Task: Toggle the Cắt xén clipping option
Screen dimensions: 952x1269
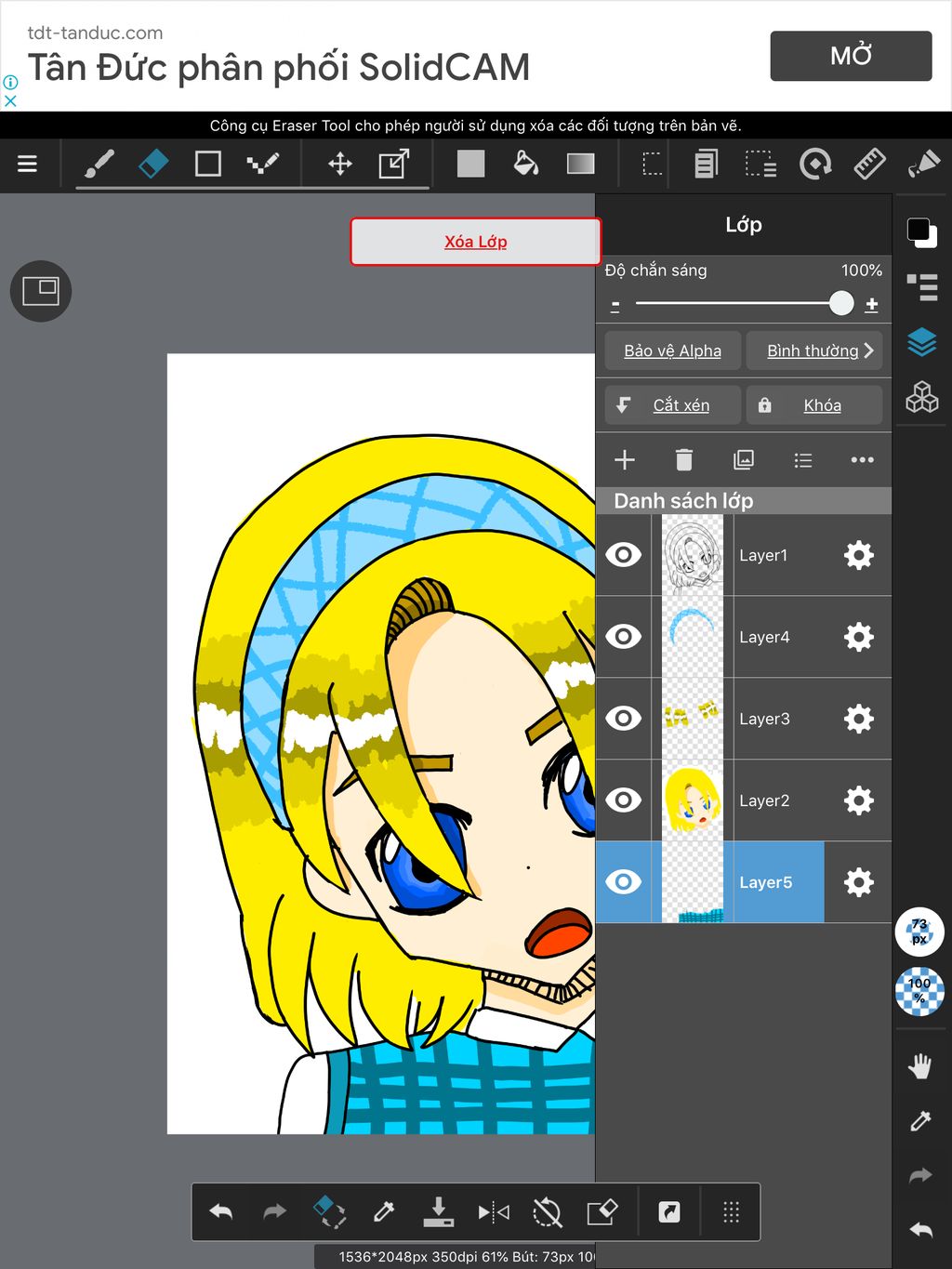Action: coord(673,405)
